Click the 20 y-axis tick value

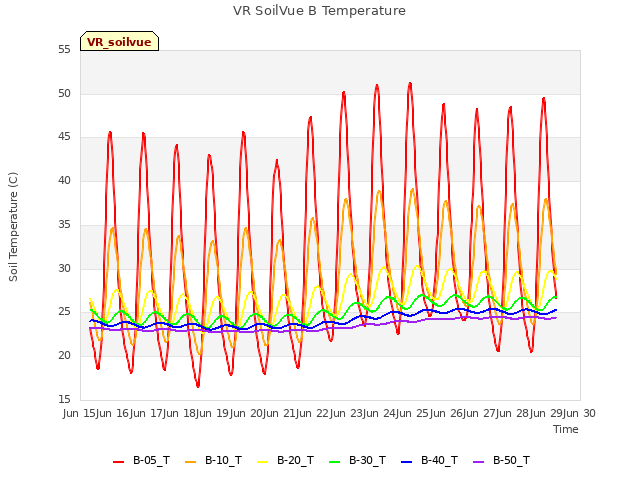64,356
